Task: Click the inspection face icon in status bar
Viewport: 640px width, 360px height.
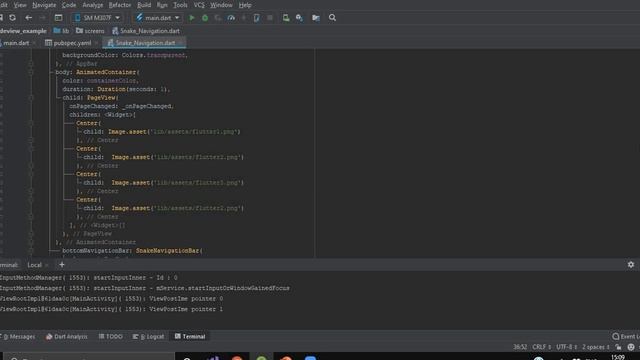Action: (631, 347)
